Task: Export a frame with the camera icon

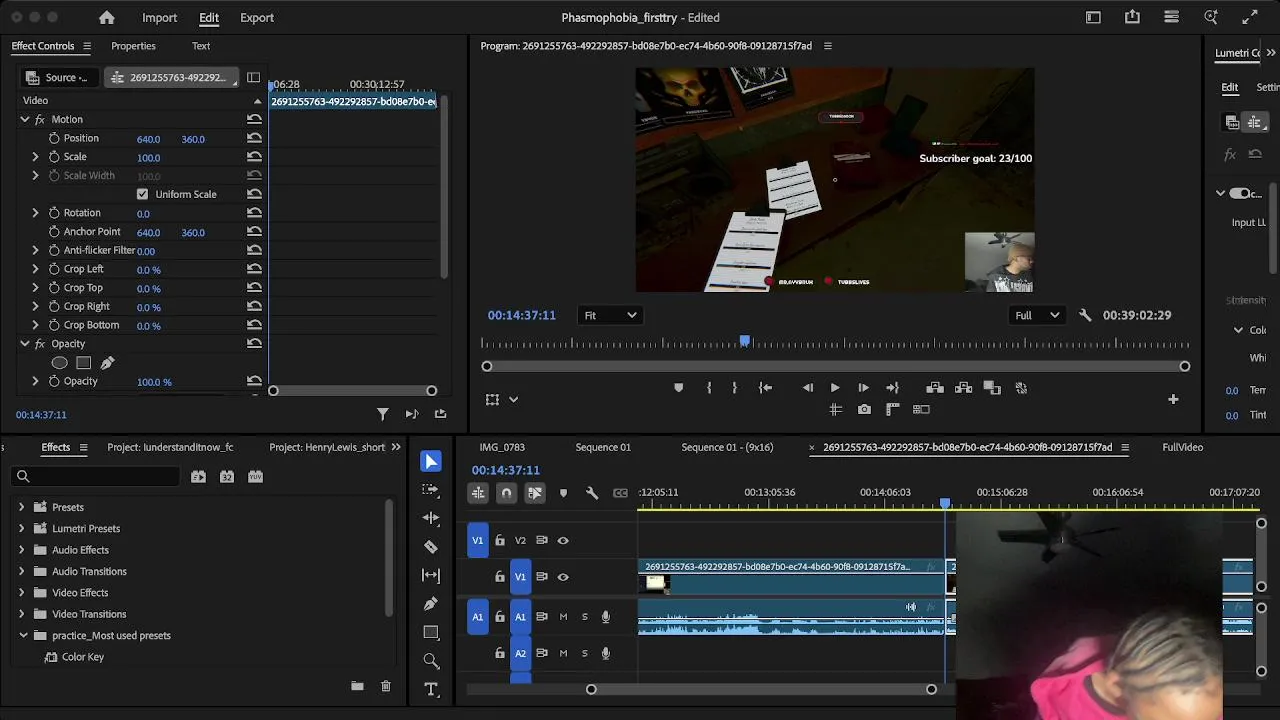Action: 864,409
